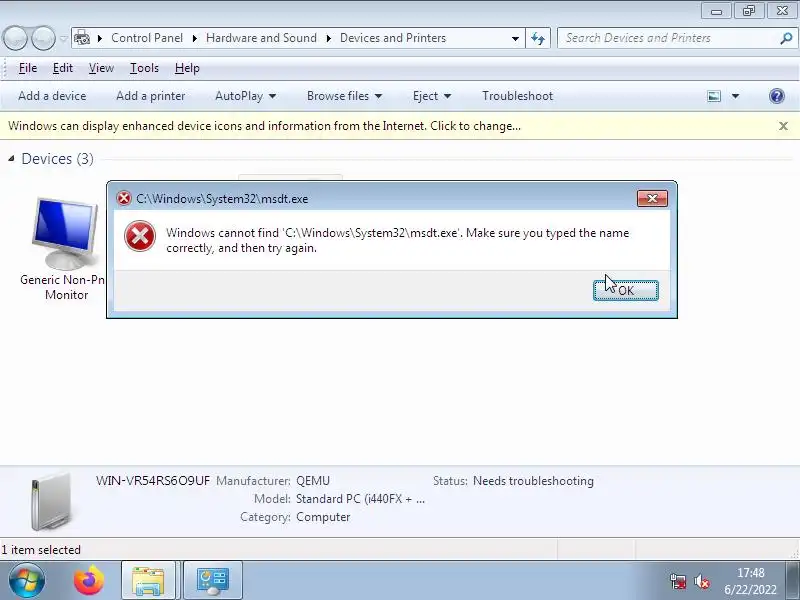The height and width of the screenshot is (600, 800).
Task: Open the View menu
Action: click(x=101, y=68)
